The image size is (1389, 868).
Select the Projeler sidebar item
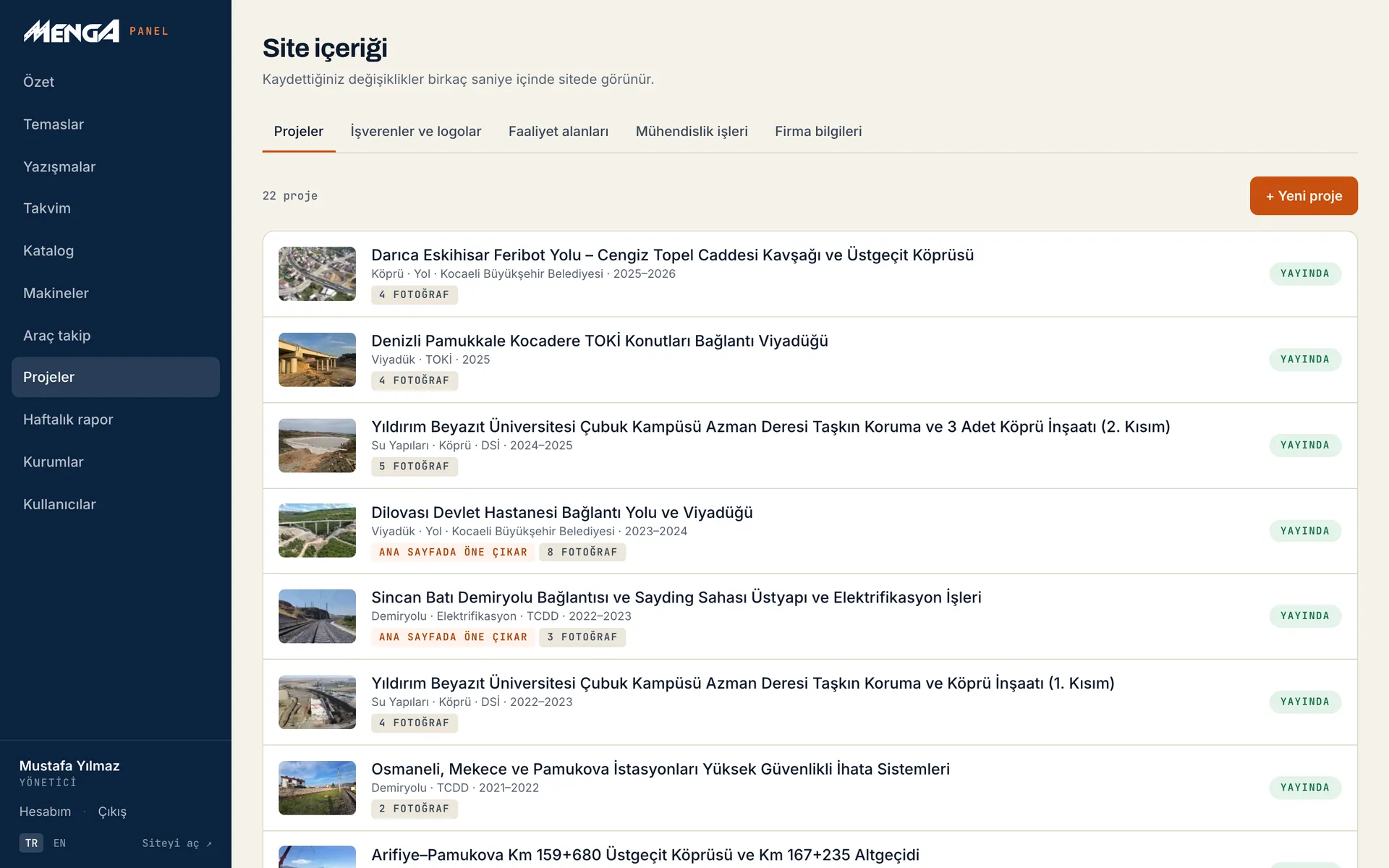coord(116,377)
